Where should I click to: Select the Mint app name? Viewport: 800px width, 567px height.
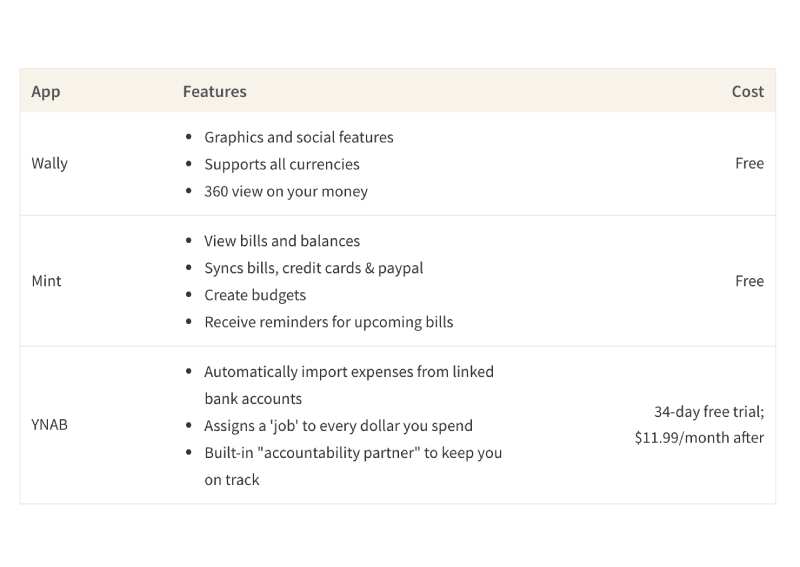[46, 281]
